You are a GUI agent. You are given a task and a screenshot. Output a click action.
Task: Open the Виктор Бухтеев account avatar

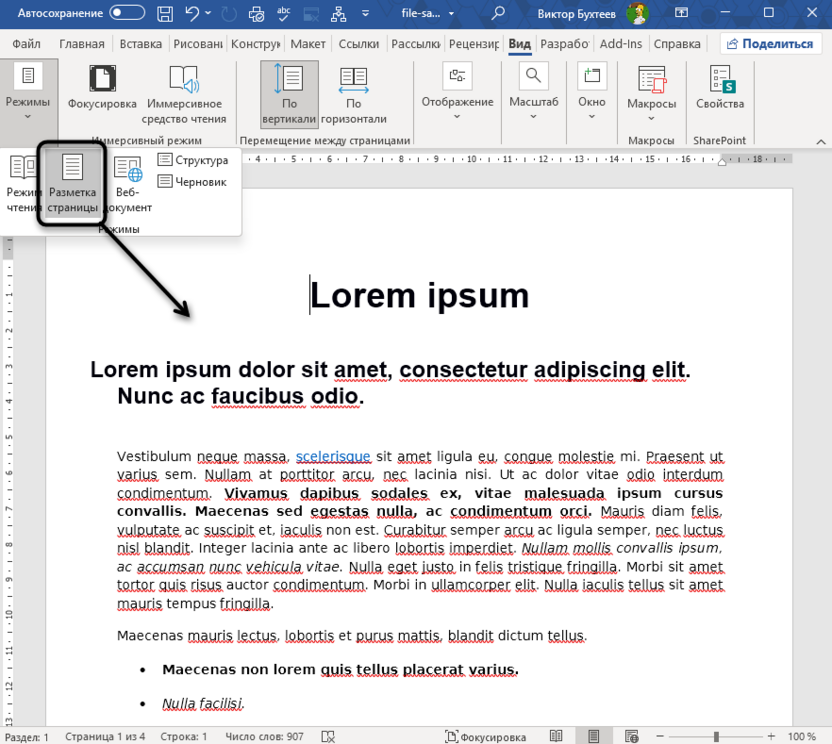637,13
